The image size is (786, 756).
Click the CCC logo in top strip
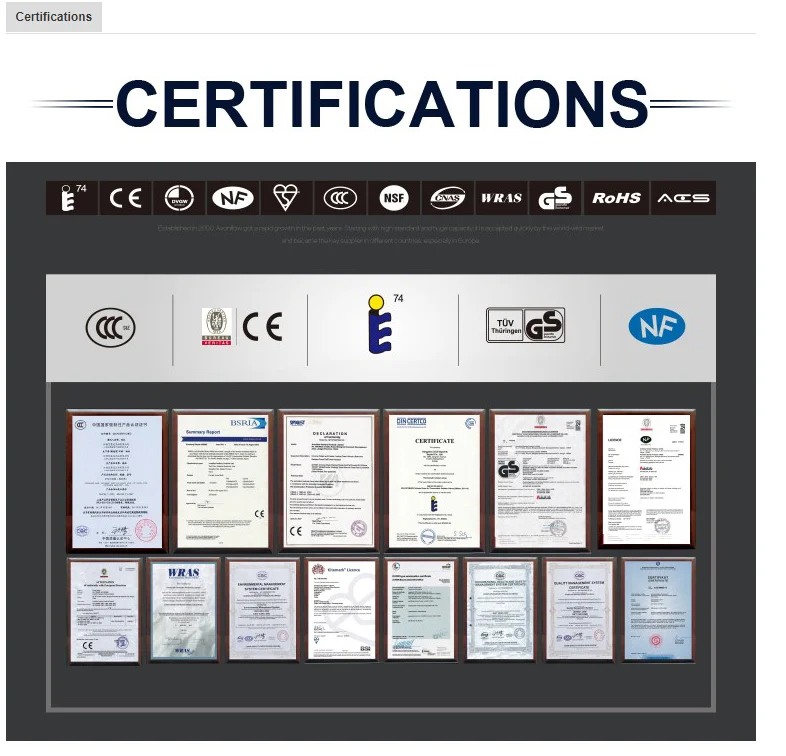click(340, 198)
